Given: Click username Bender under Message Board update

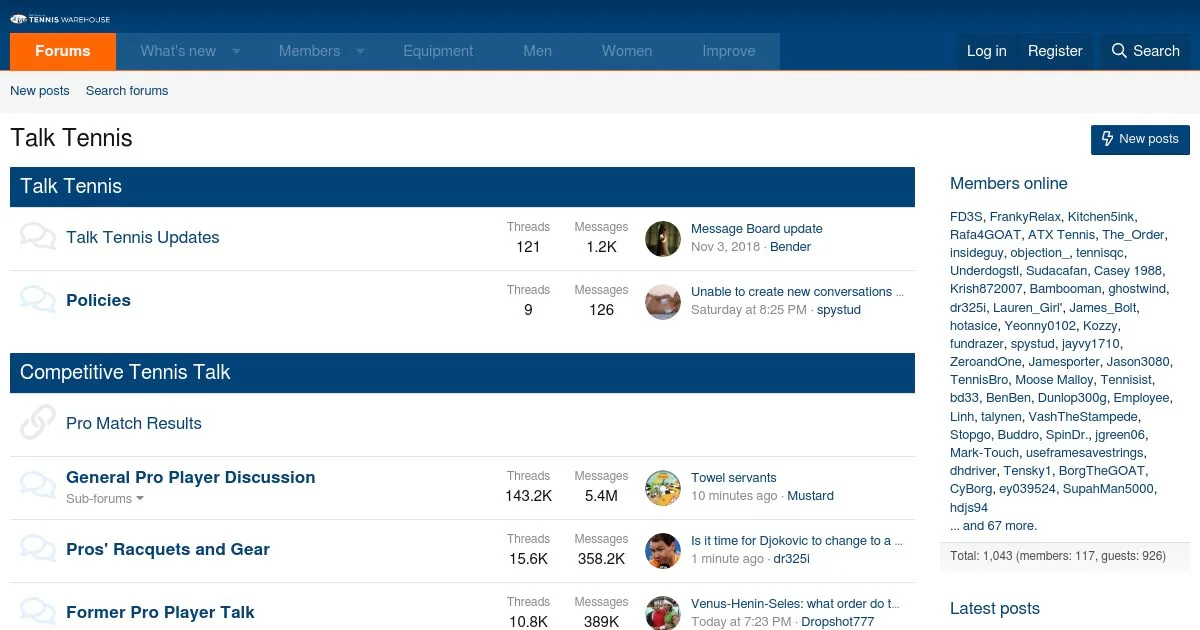Looking at the screenshot, I should 790,247.
